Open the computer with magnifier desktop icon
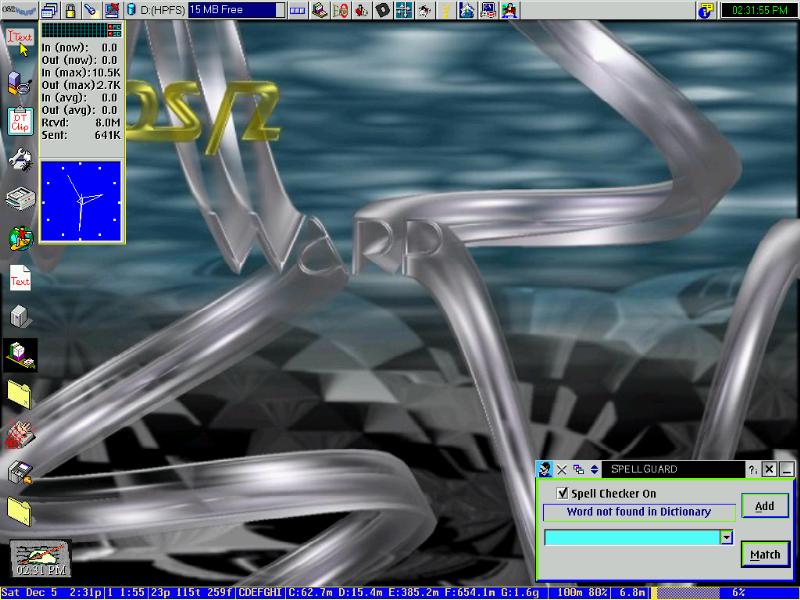The width and height of the screenshot is (800, 600). tap(20, 83)
